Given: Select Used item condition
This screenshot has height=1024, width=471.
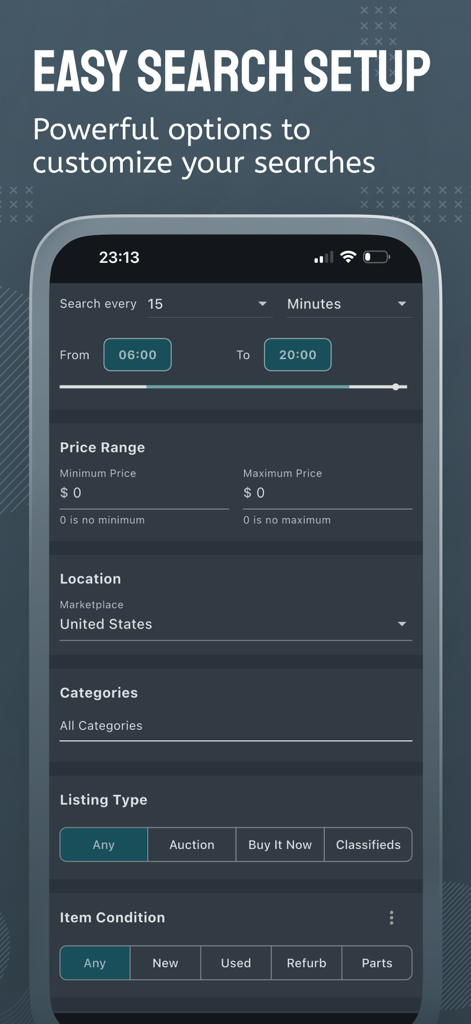Looking at the screenshot, I should click(236, 963).
